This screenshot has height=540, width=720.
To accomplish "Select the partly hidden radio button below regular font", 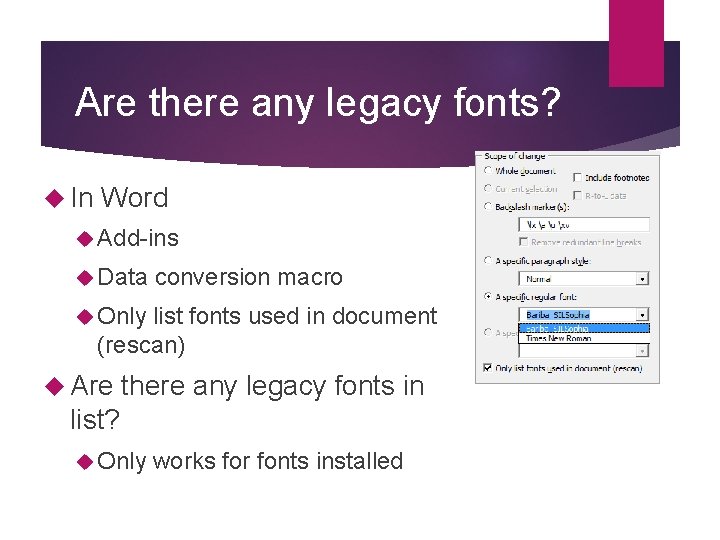I will [x=488, y=332].
